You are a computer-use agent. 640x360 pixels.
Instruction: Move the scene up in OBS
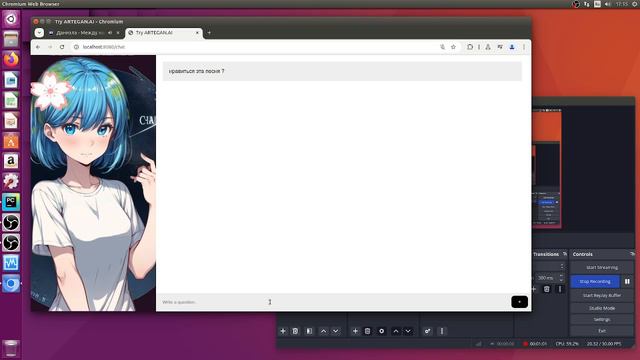tap(323, 331)
